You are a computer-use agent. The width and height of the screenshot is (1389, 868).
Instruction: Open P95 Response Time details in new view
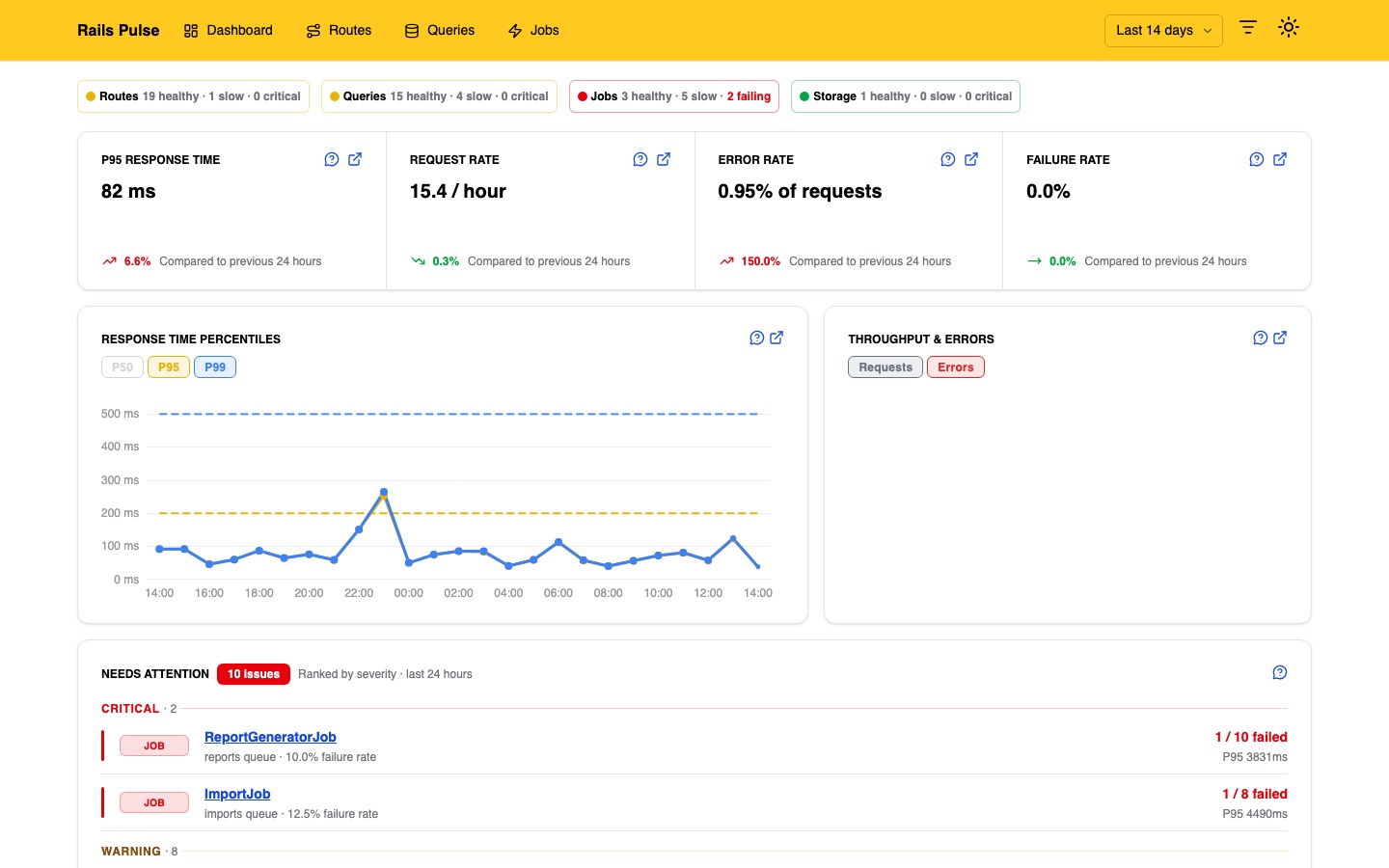coord(355,159)
